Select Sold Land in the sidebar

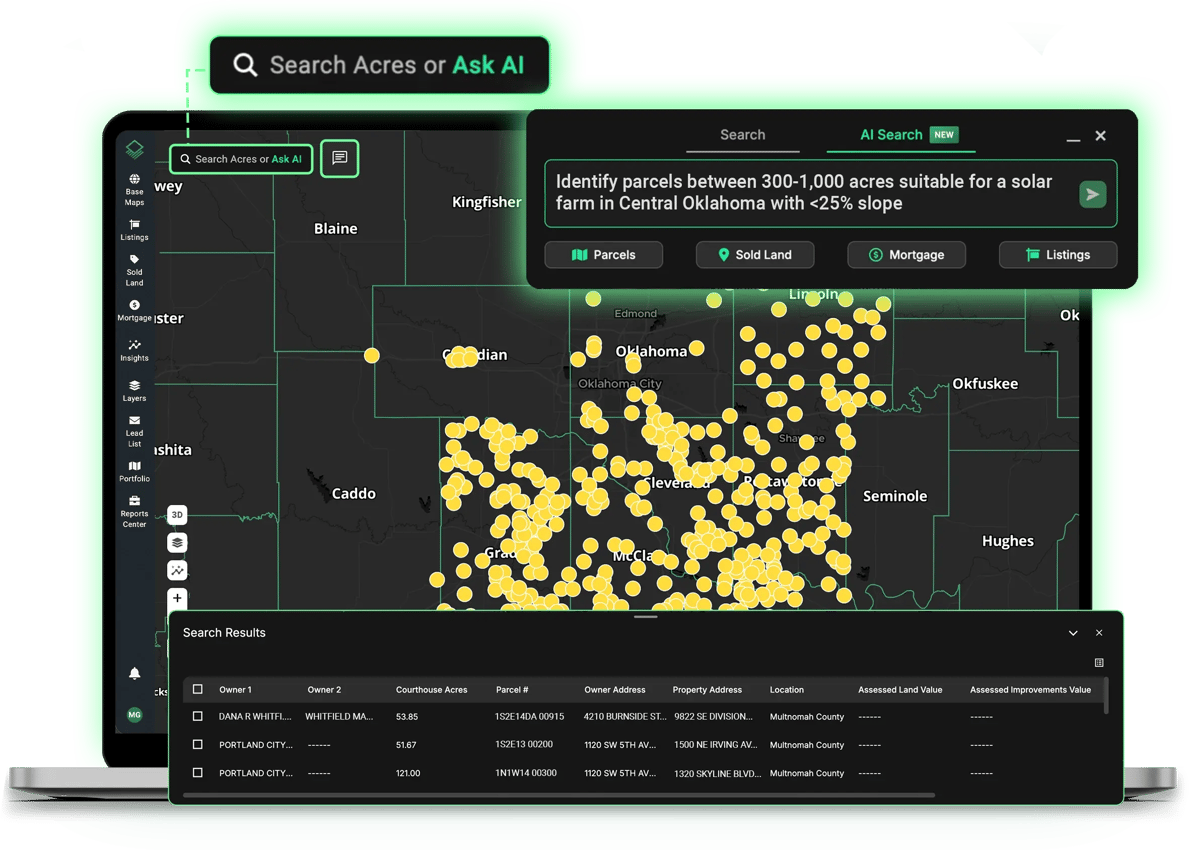(x=134, y=271)
